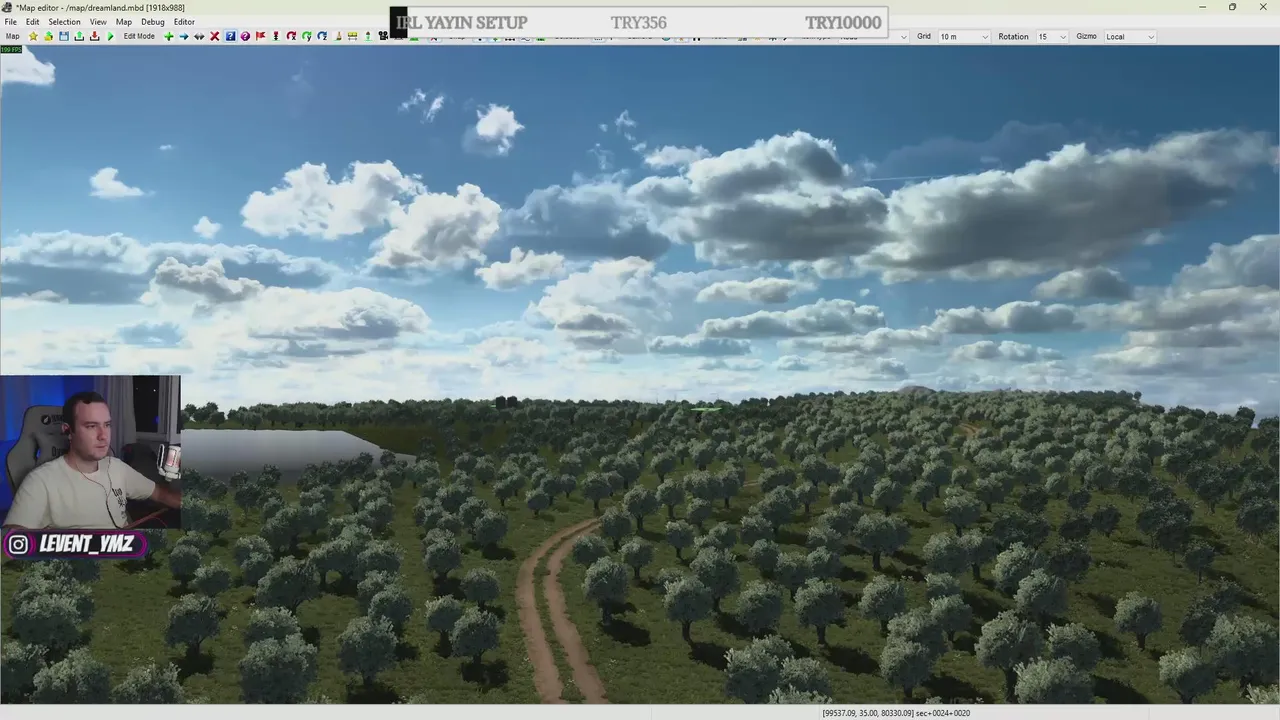Open the Selection menu

coord(64,22)
